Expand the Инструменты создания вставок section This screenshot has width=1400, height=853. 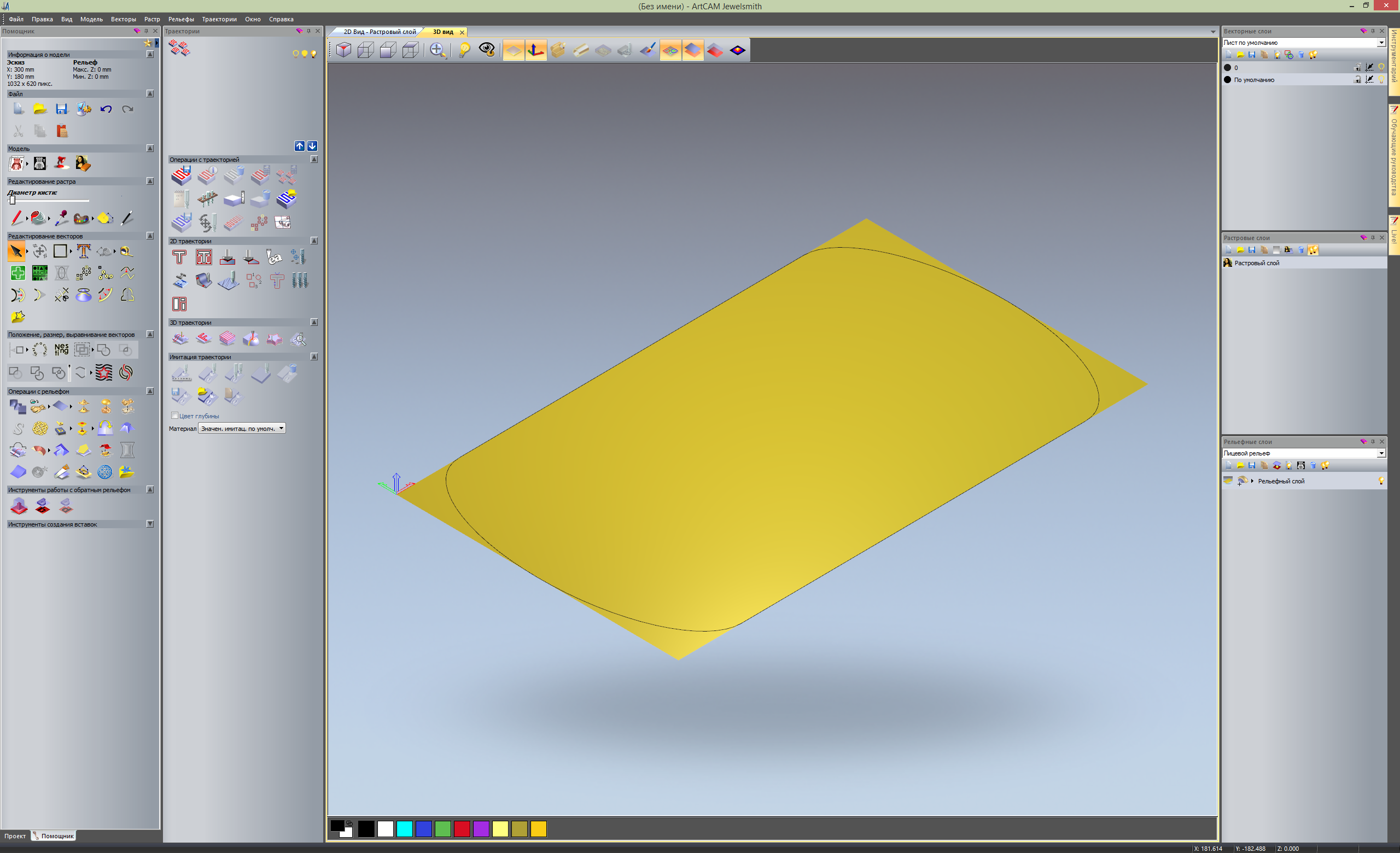150,524
